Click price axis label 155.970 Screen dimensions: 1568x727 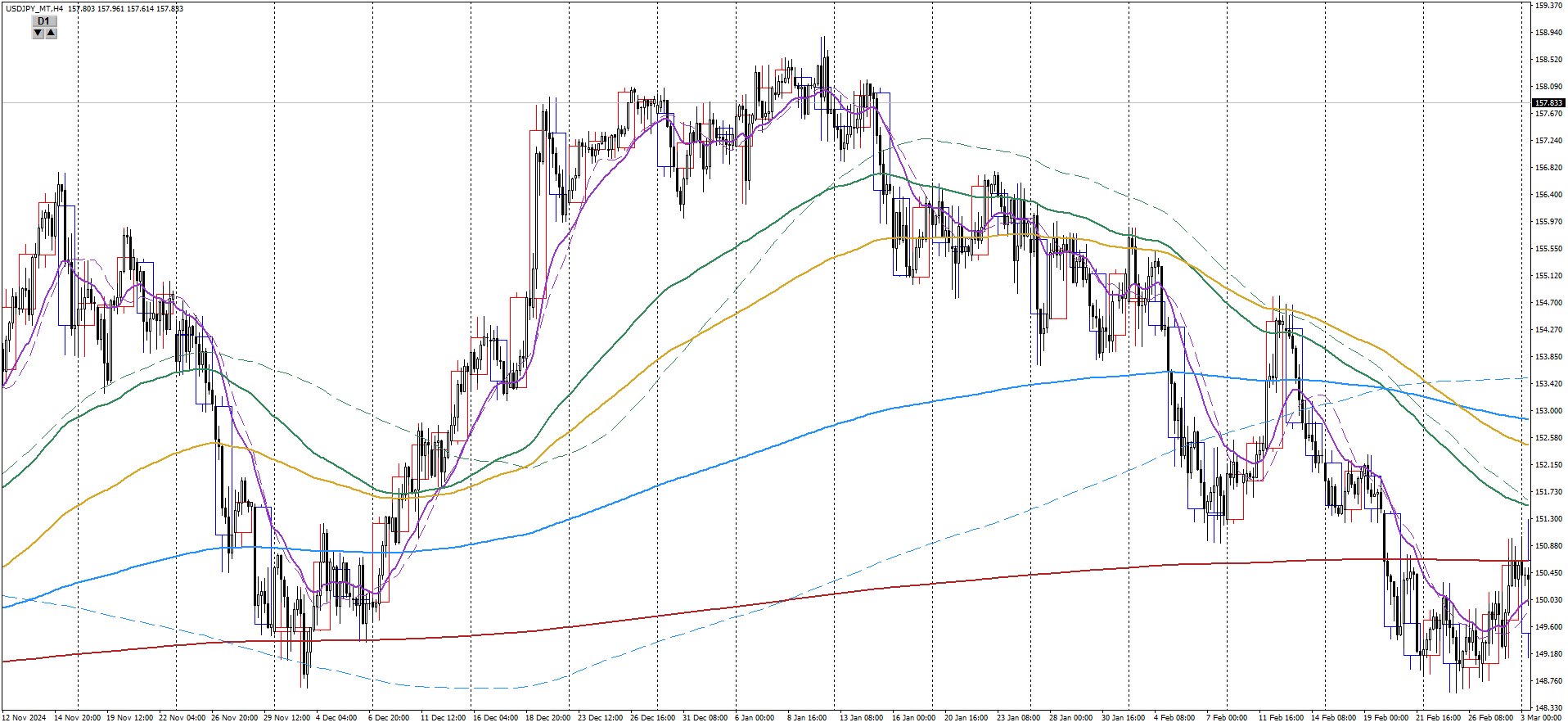(x=1548, y=222)
